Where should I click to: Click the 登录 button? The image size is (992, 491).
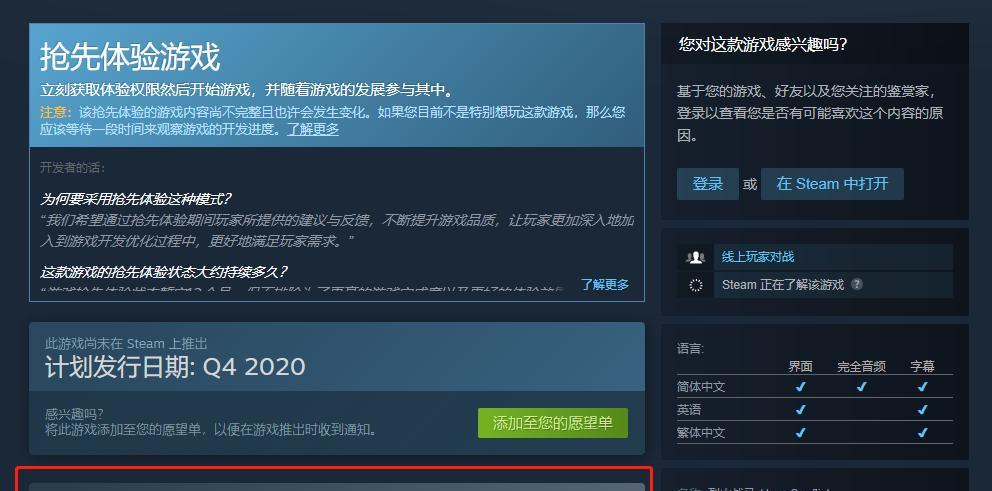pos(707,184)
